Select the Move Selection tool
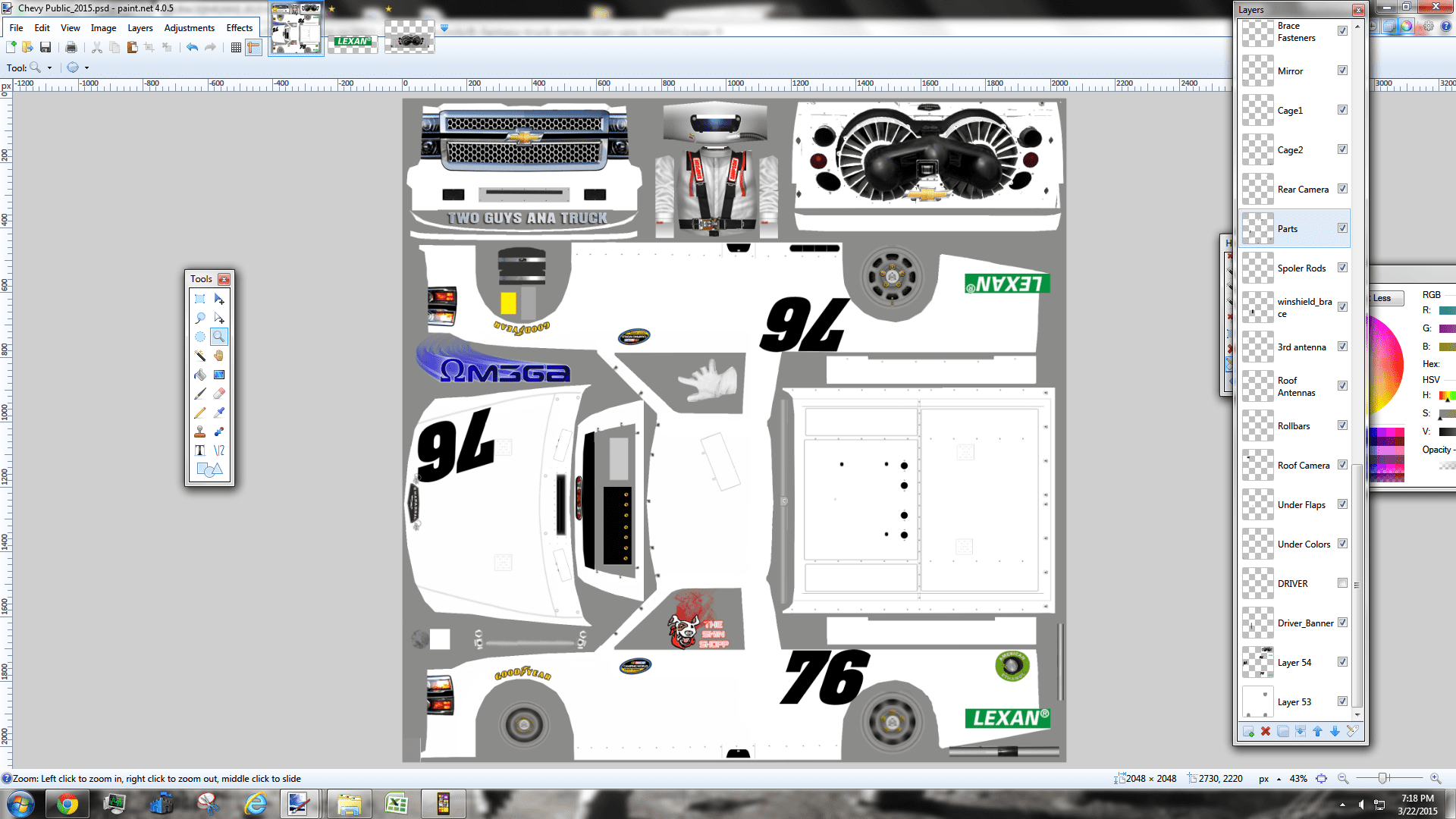The image size is (1456, 819). coord(219,318)
